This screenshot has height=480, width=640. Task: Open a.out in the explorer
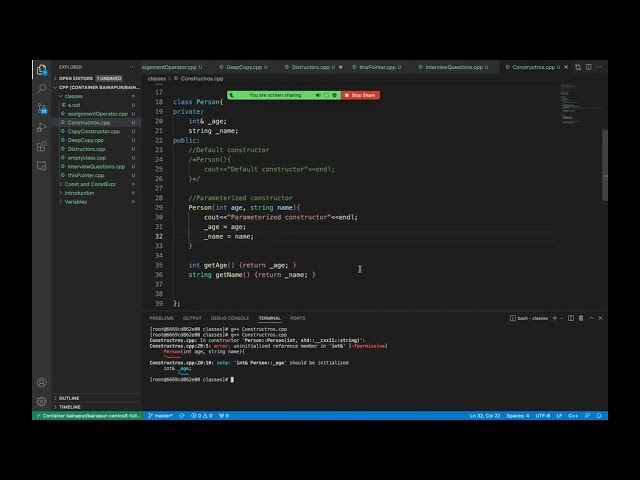97,105
